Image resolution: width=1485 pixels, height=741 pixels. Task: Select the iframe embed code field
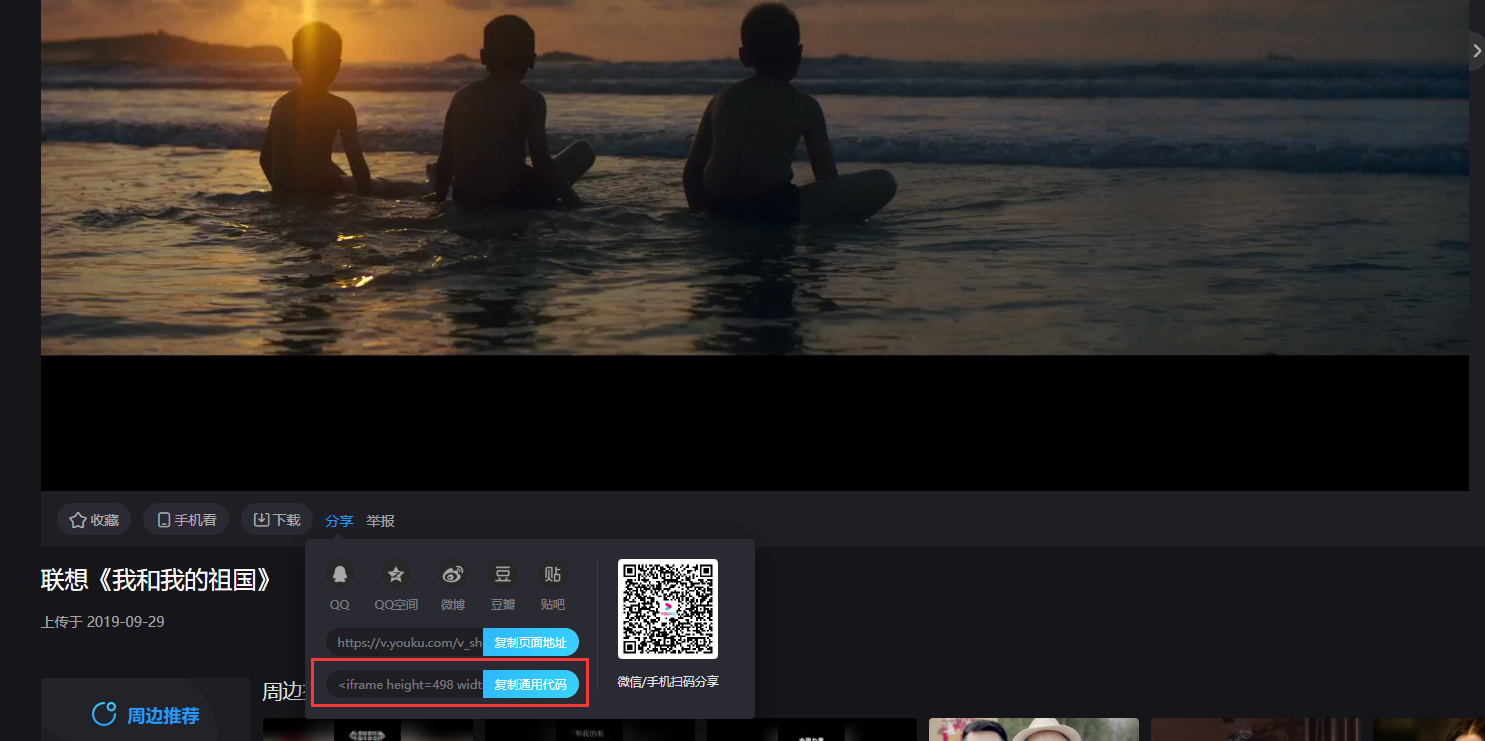click(405, 685)
